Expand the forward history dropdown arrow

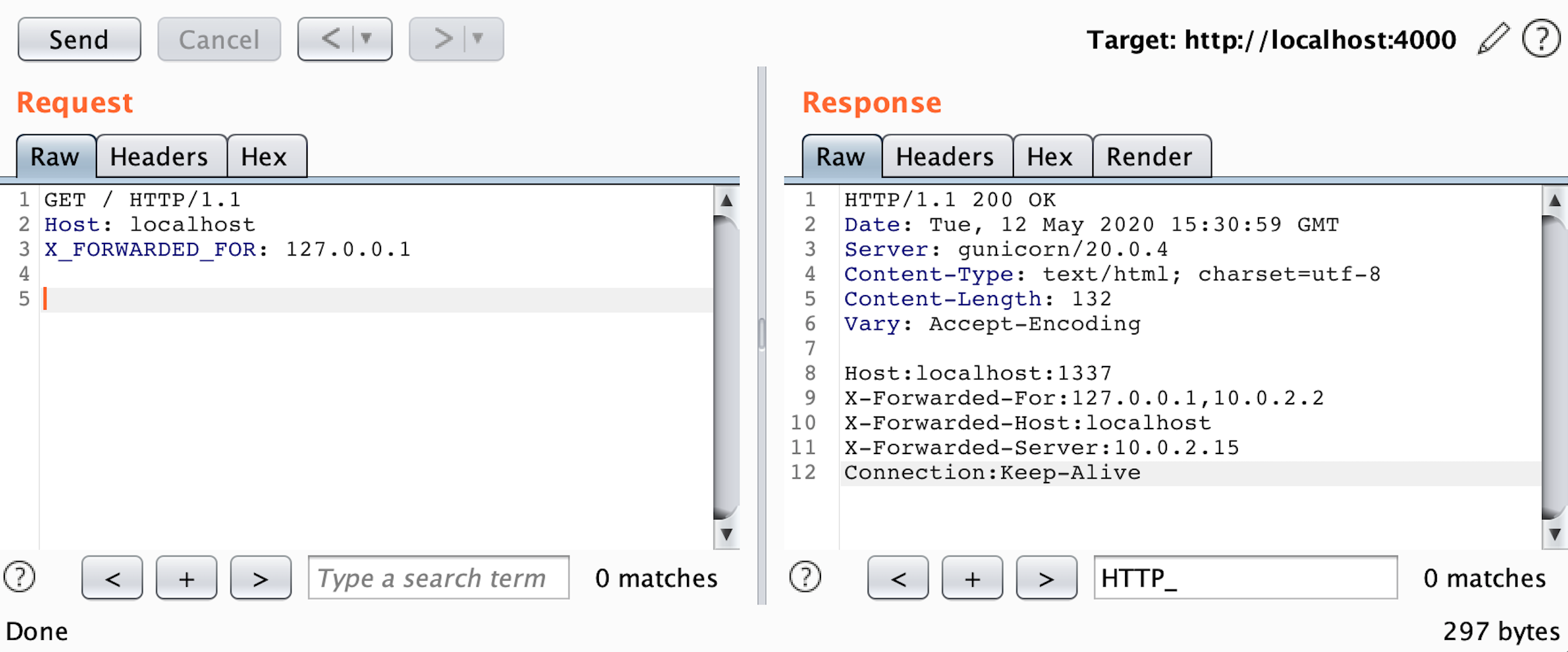click(x=478, y=39)
